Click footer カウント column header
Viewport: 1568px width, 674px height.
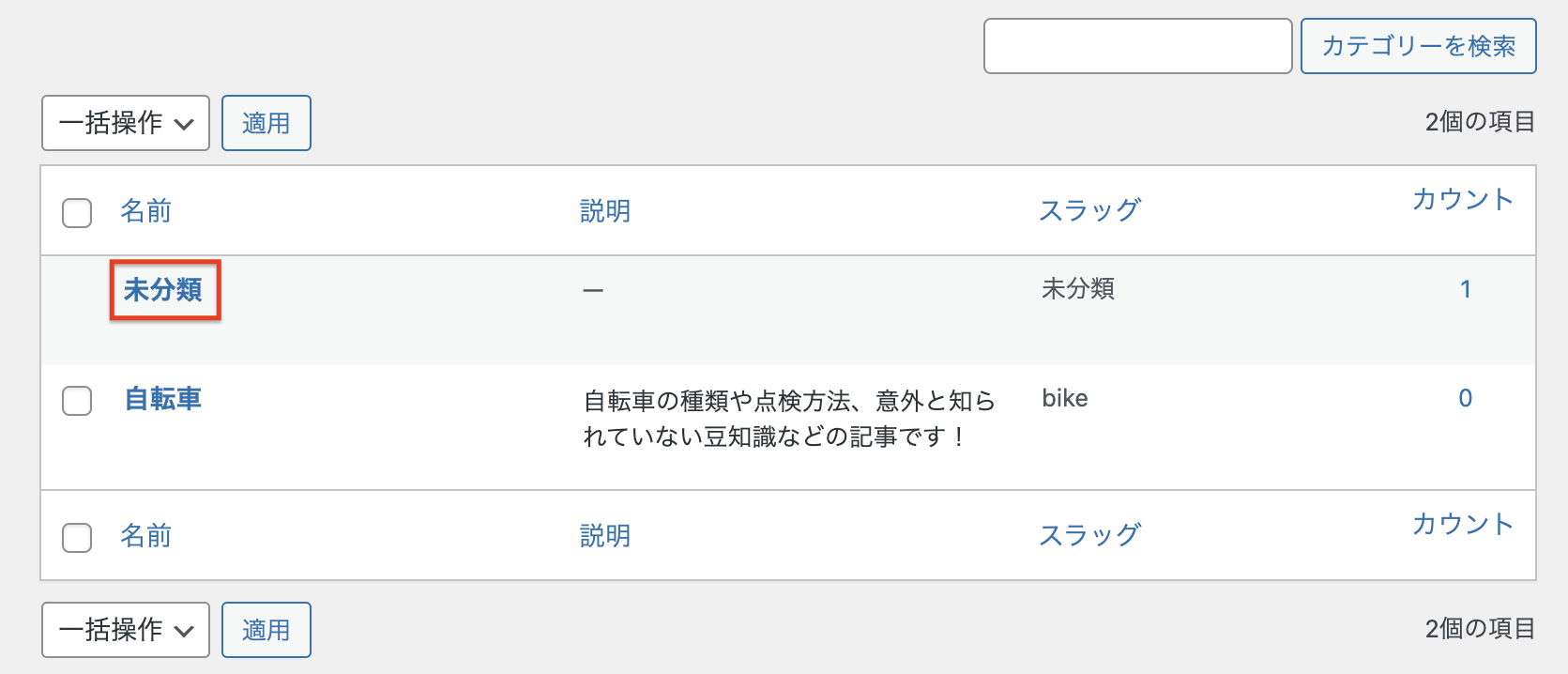(x=1462, y=525)
